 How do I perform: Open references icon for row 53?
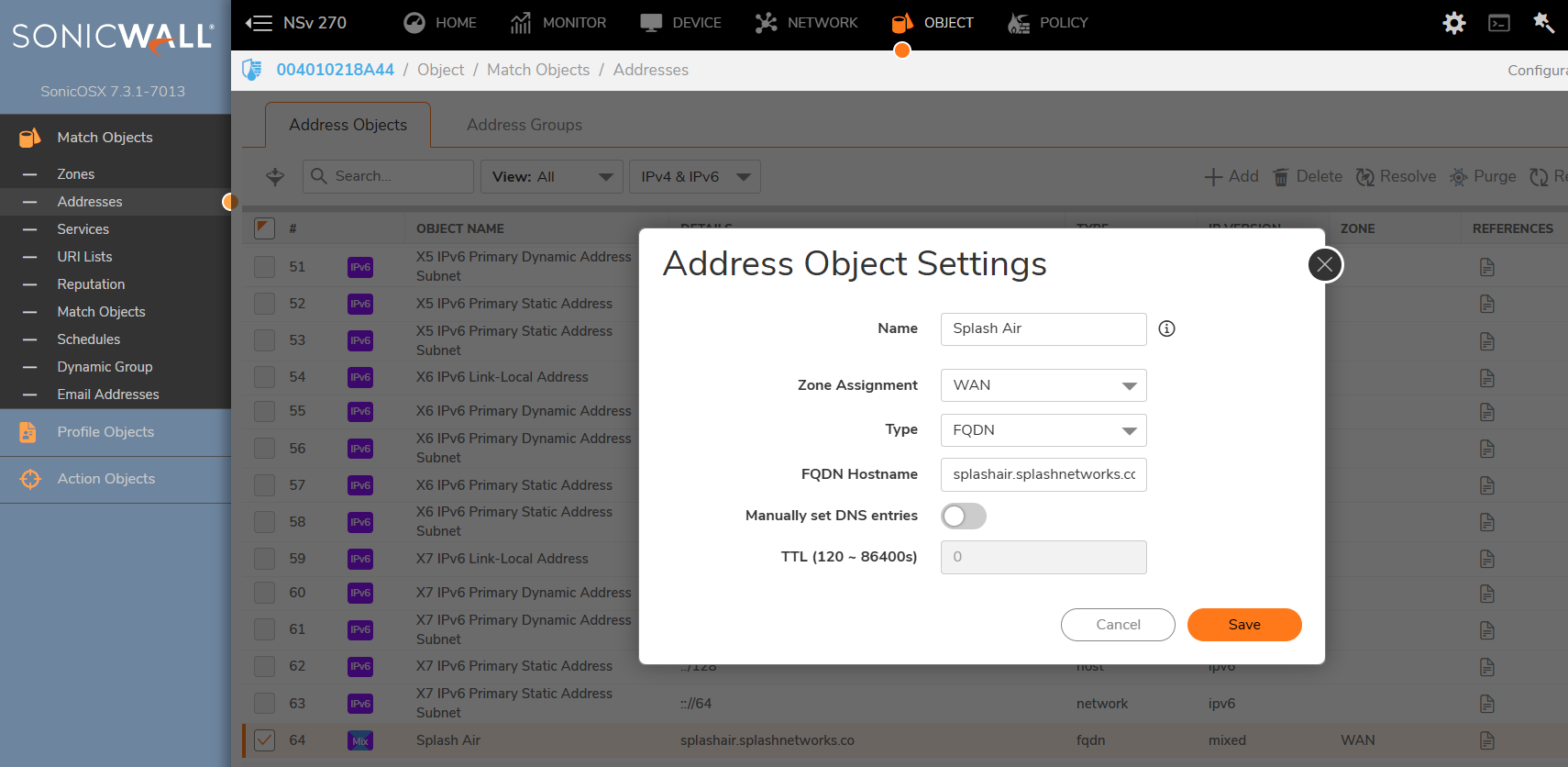[x=1487, y=341]
